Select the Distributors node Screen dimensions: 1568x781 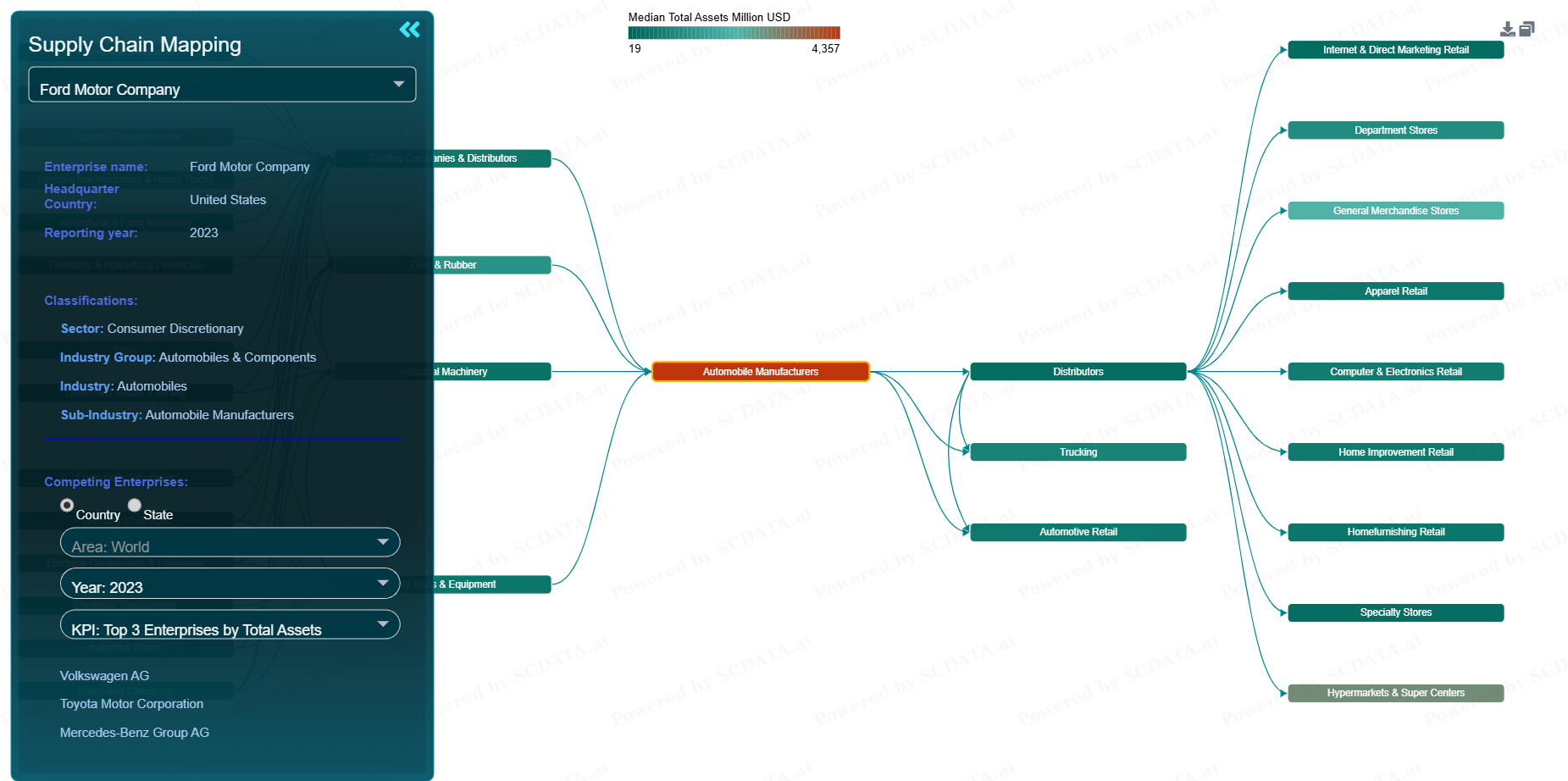[x=1078, y=372]
